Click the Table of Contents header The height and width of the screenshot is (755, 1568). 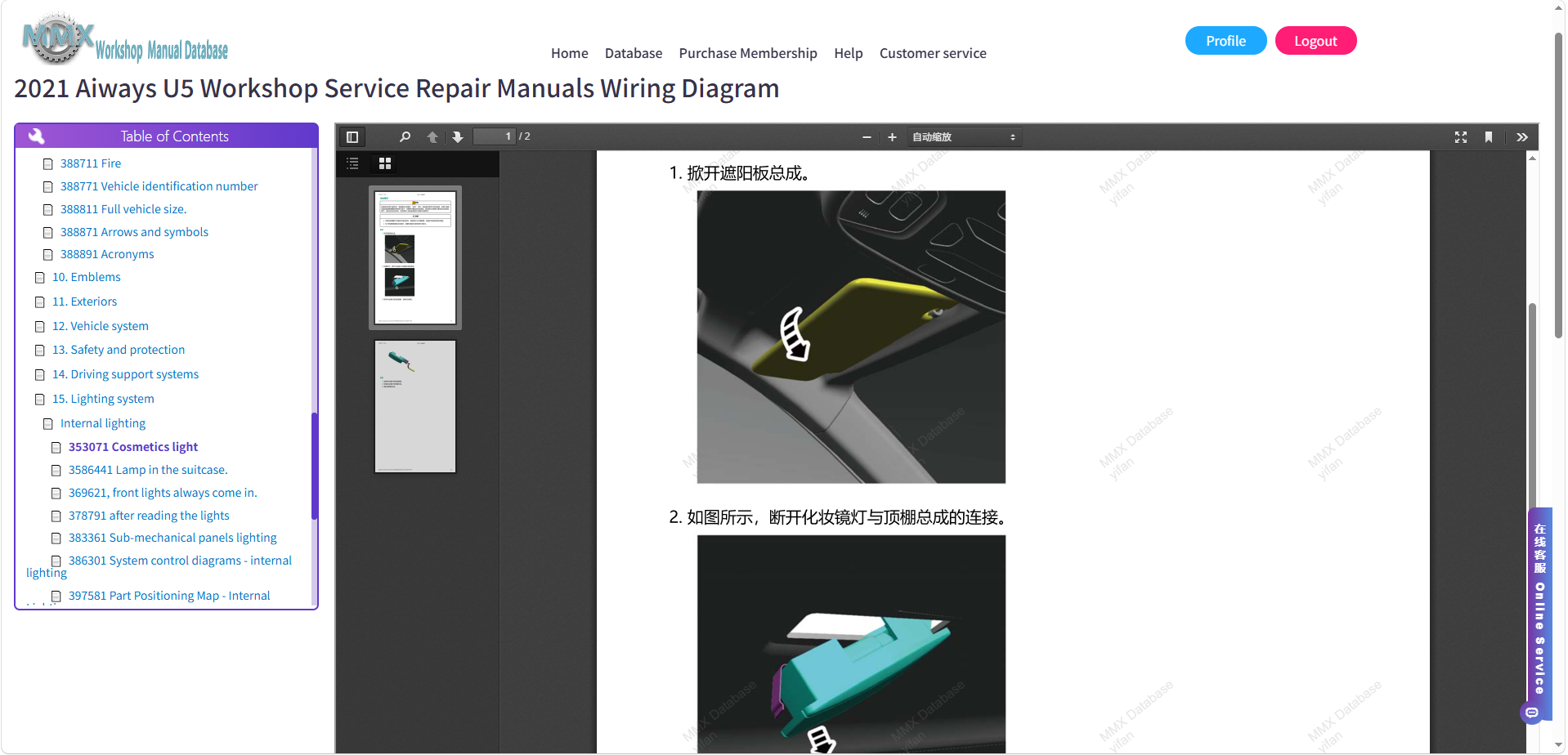coord(166,136)
